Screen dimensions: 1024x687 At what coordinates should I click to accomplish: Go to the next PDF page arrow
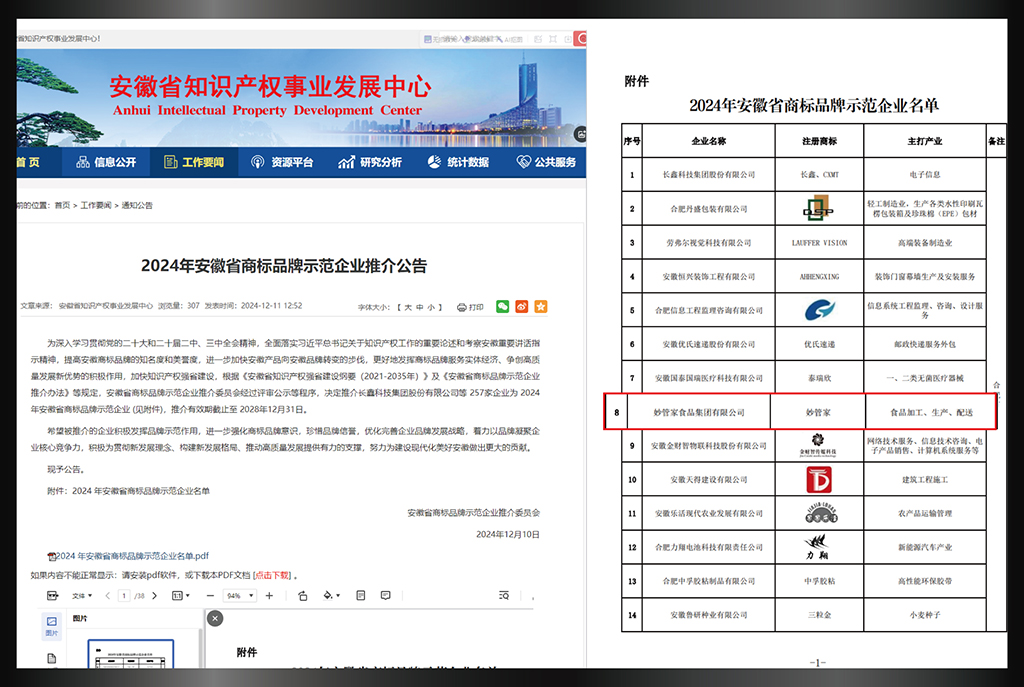pos(155,596)
